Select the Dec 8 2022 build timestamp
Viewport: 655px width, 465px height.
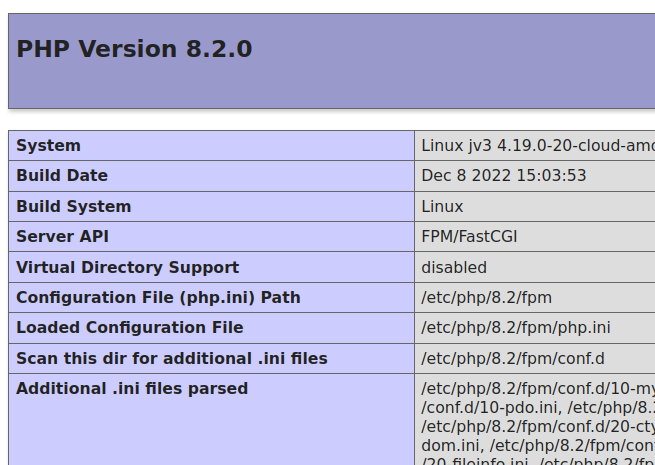tap(503, 176)
